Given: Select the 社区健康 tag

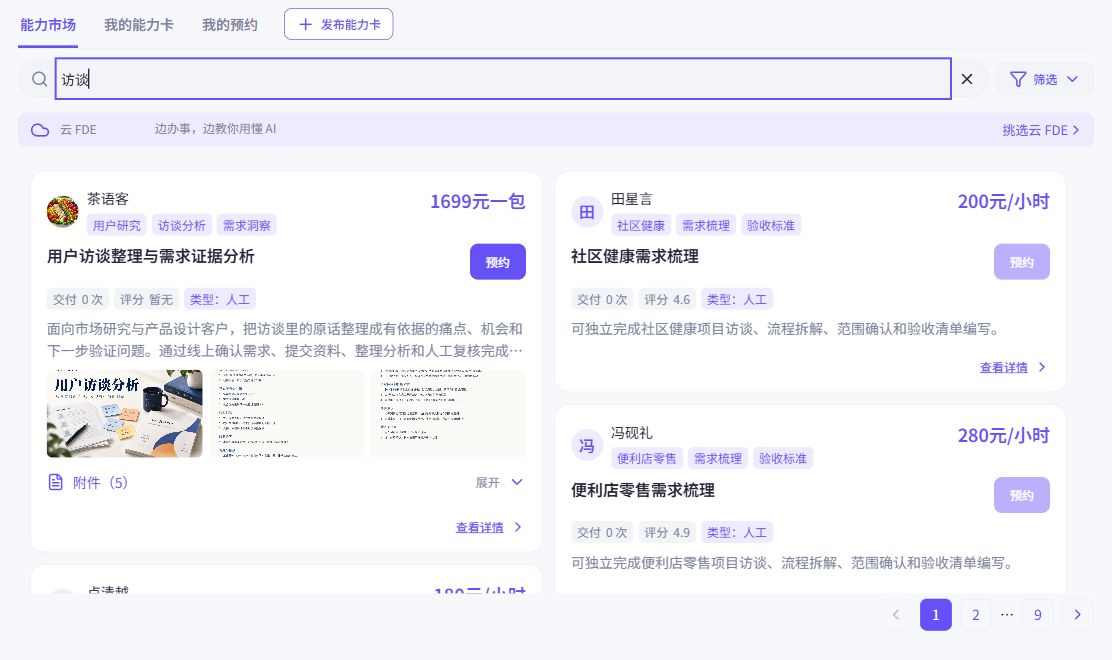Looking at the screenshot, I should tap(641, 225).
